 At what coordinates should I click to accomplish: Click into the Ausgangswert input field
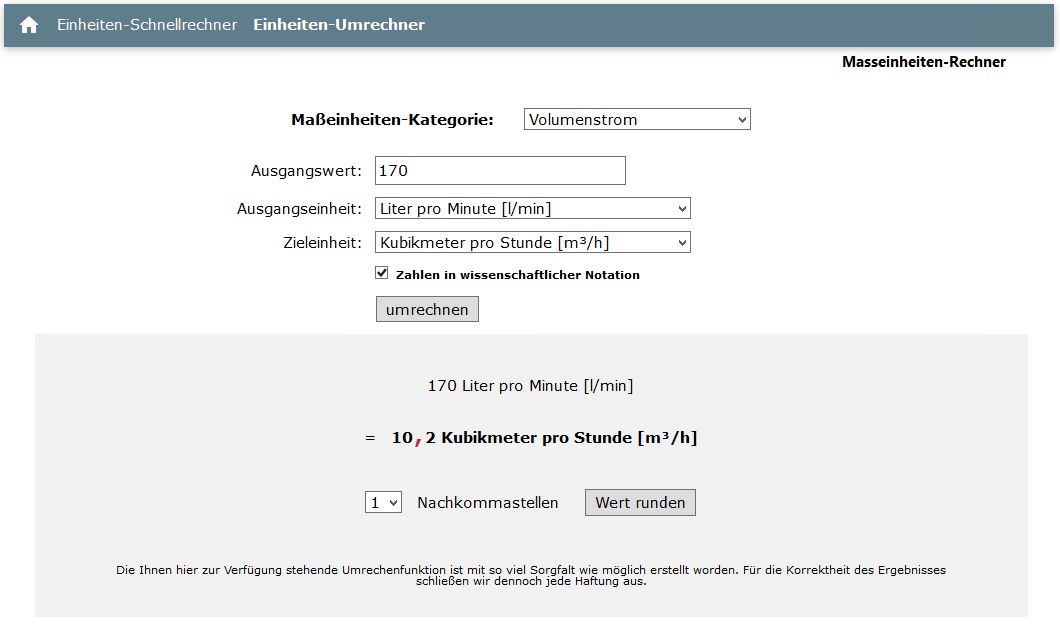pos(500,171)
